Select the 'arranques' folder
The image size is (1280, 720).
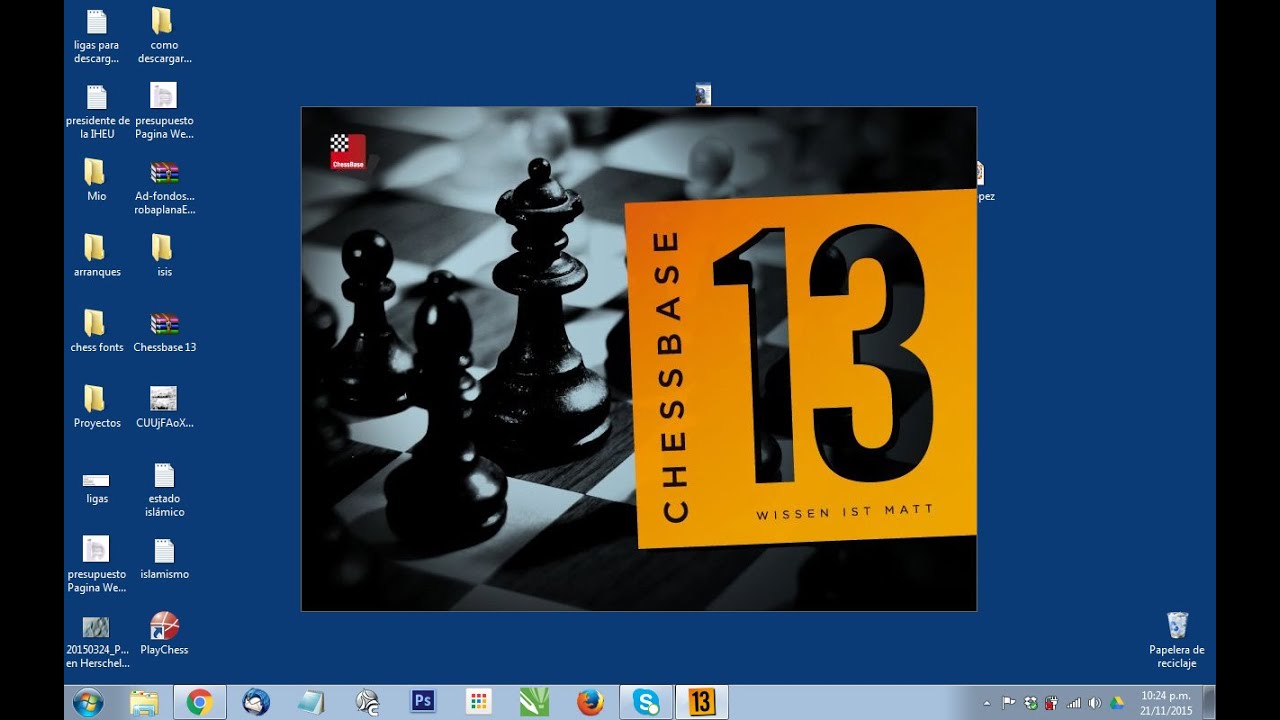(96, 256)
